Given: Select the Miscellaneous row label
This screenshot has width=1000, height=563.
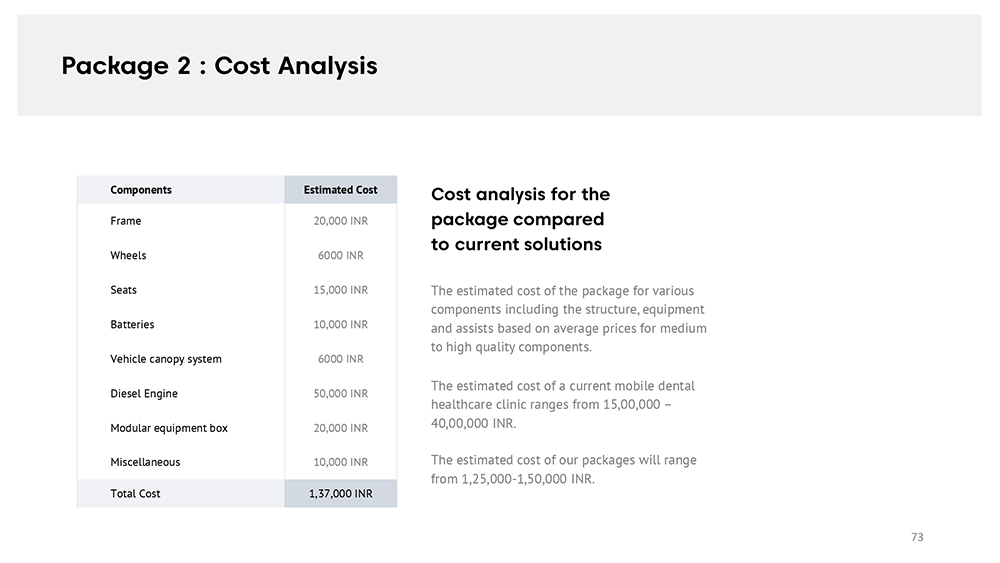Looking at the screenshot, I should 145,463.
